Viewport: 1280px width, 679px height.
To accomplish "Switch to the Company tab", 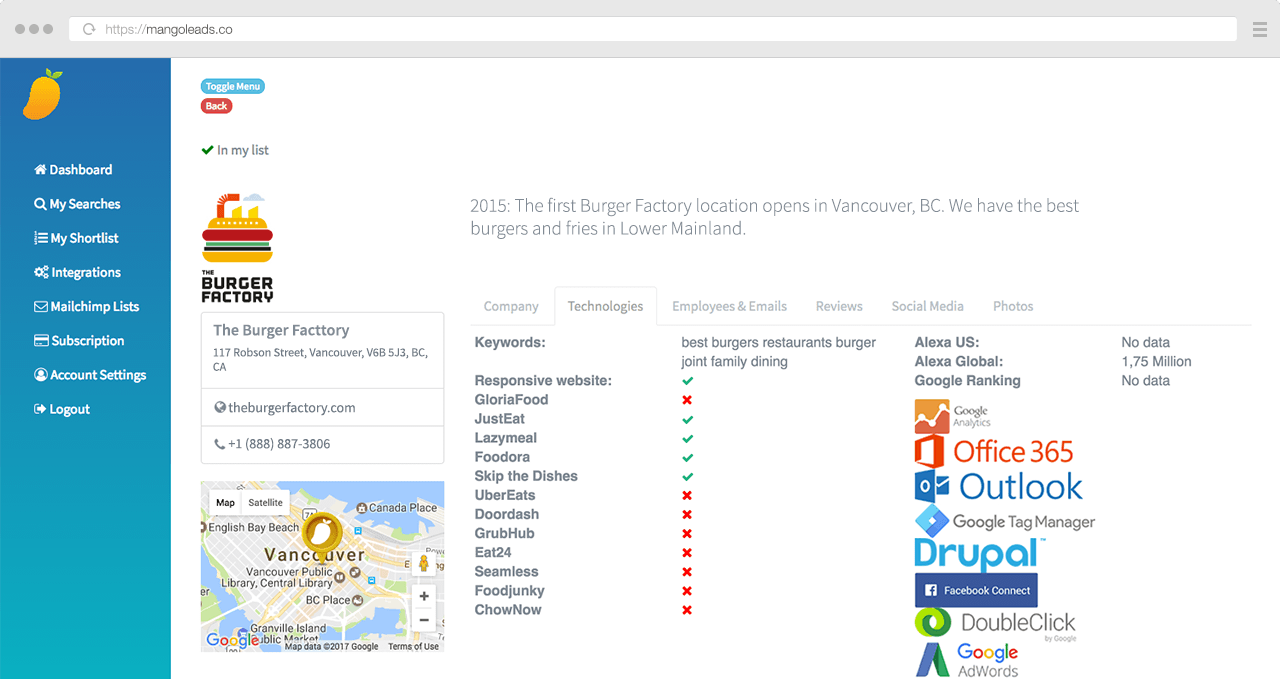I will coord(511,306).
